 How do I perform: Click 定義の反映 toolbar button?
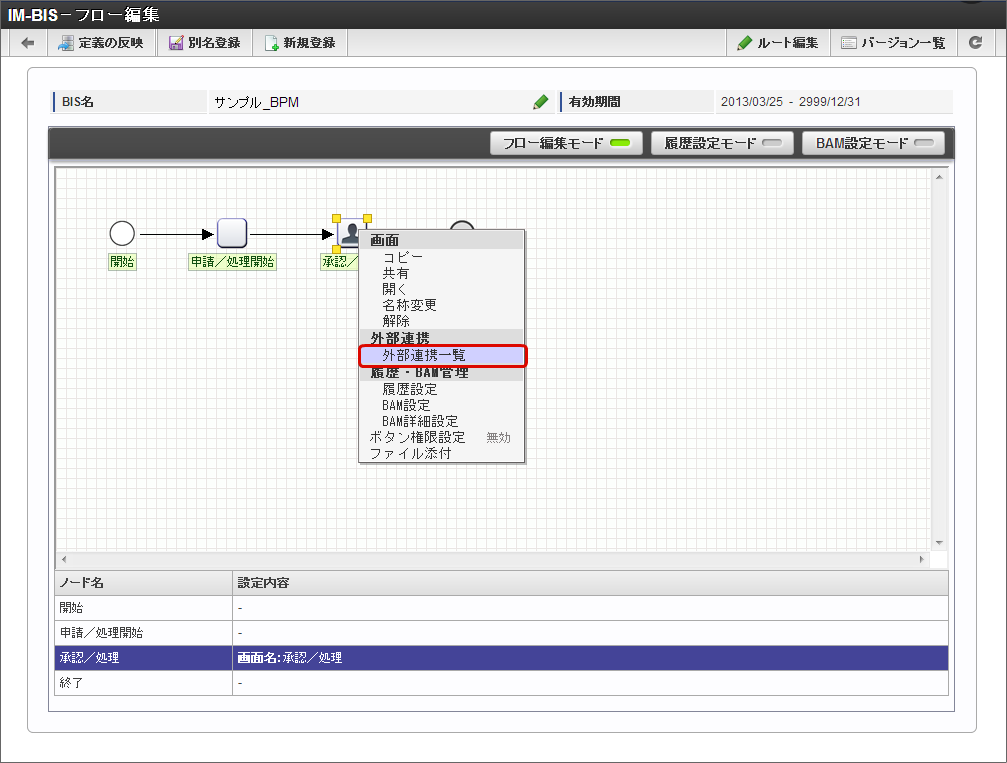(x=101, y=43)
